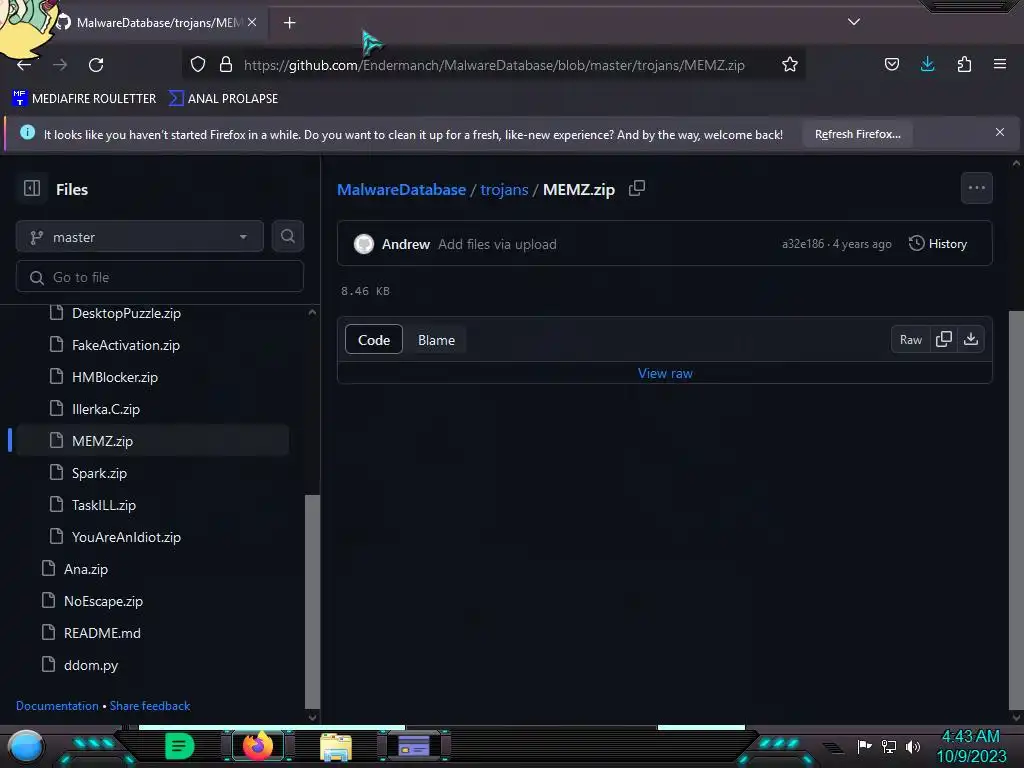Open the three-dot more file actions menu

[976, 188]
